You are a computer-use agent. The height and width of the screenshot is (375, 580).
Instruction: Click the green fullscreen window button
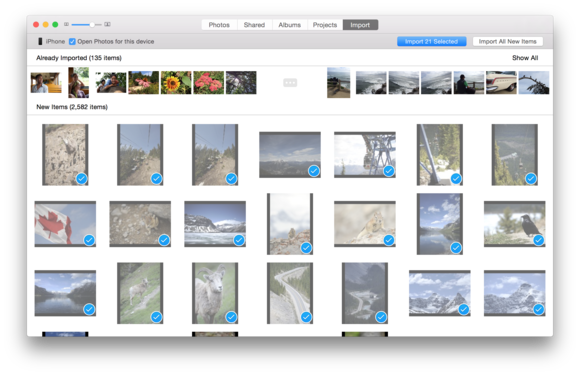pos(55,24)
